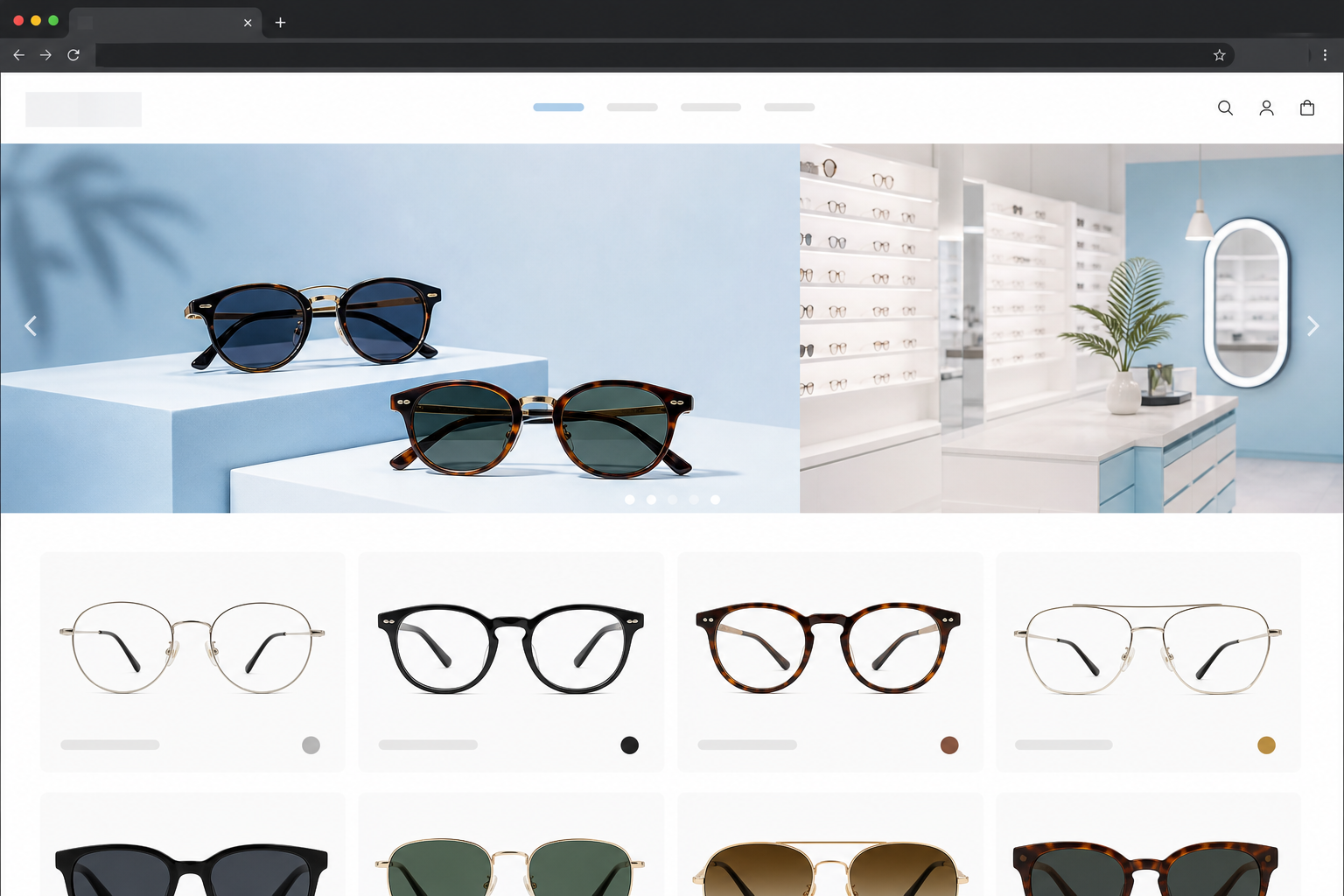Image resolution: width=1344 pixels, height=896 pixels.
Task: Choose gray swatch on round wire glasses
Action: pyautogui.click(x=311, y=745)
